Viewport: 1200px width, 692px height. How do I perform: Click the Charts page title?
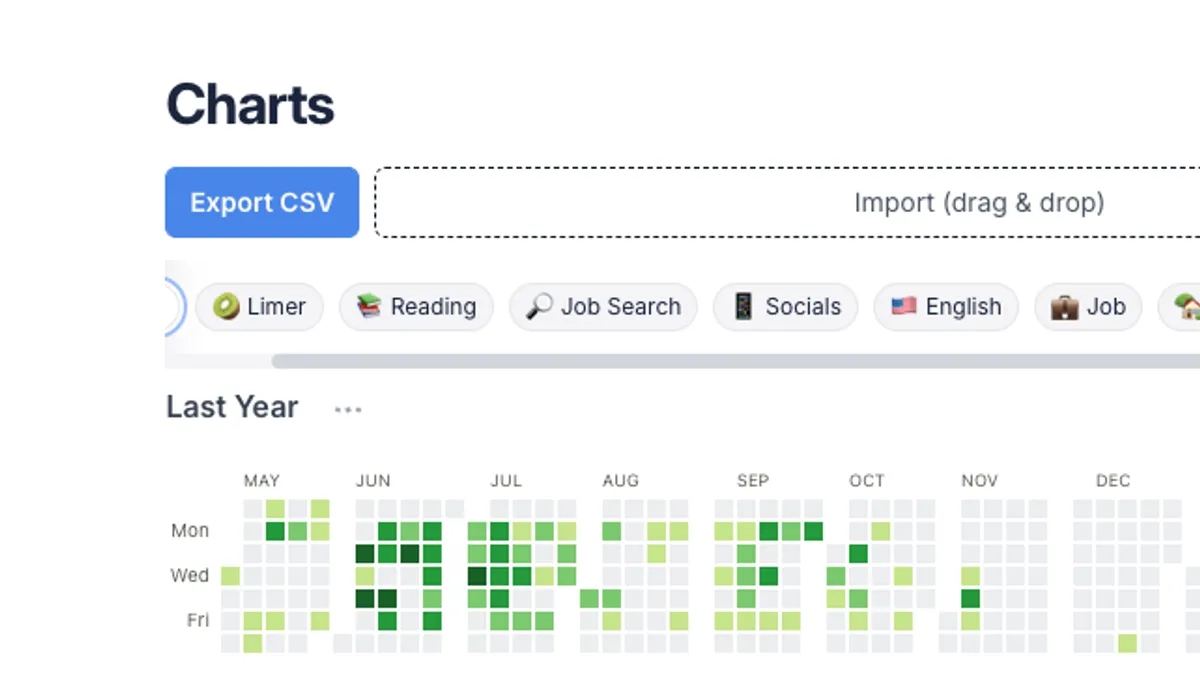[250, 104]
